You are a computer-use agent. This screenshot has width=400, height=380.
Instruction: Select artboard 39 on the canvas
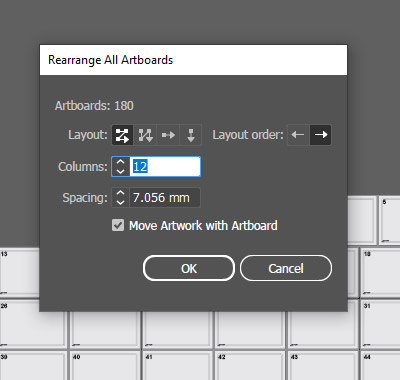(33, 366)
